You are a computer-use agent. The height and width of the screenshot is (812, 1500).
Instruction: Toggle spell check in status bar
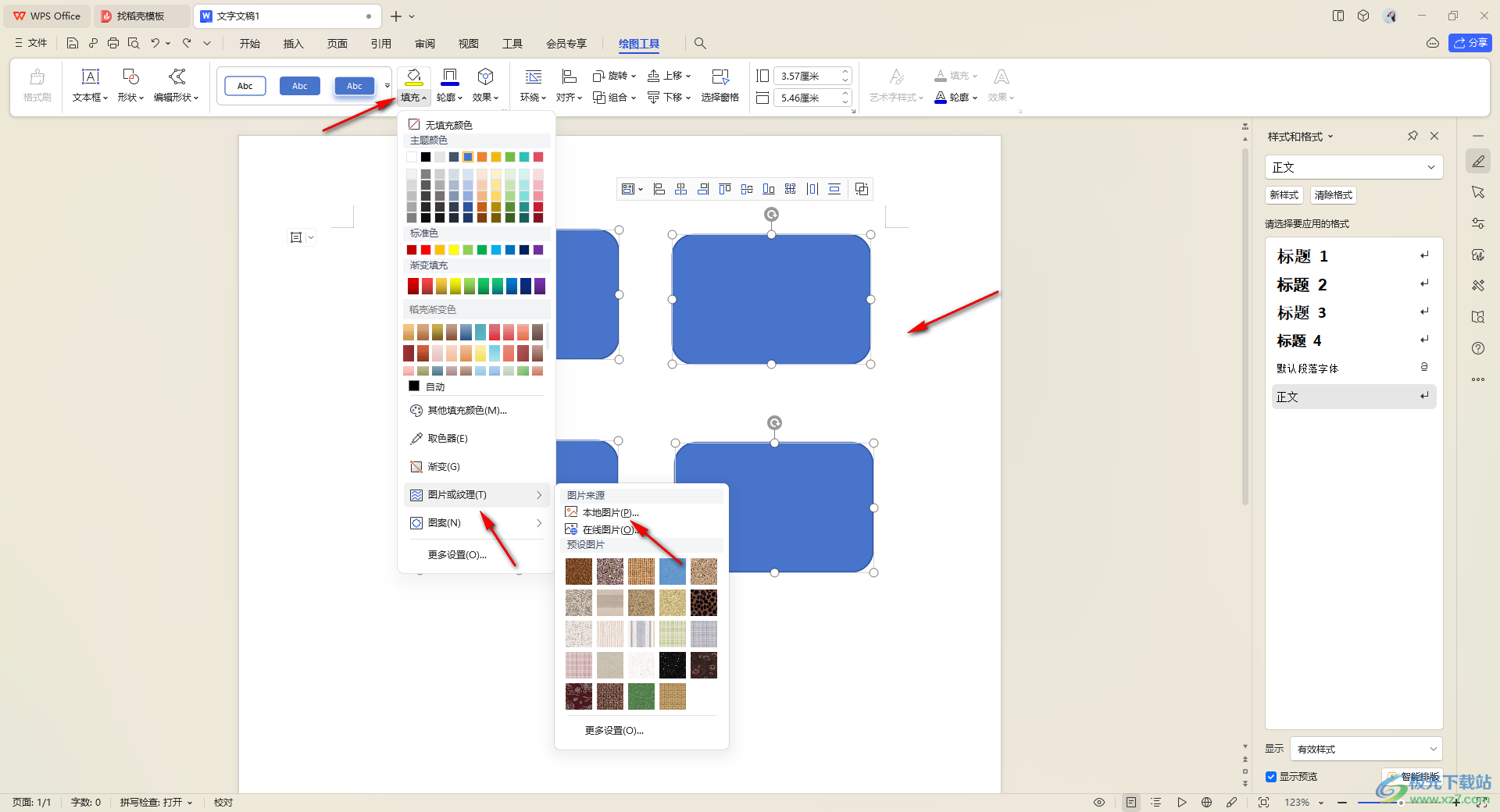click(x=156, y=802)
